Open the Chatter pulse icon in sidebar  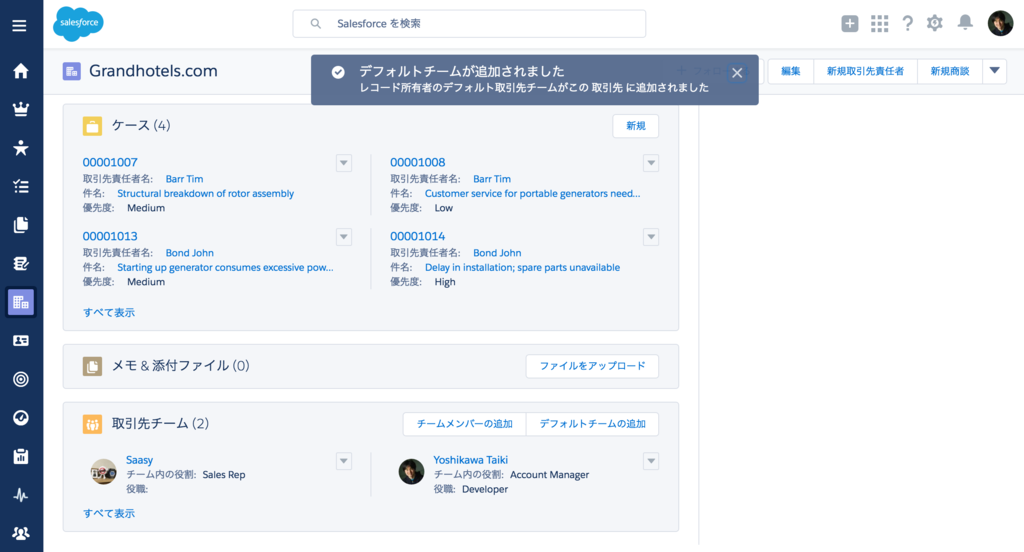[21, 495]
